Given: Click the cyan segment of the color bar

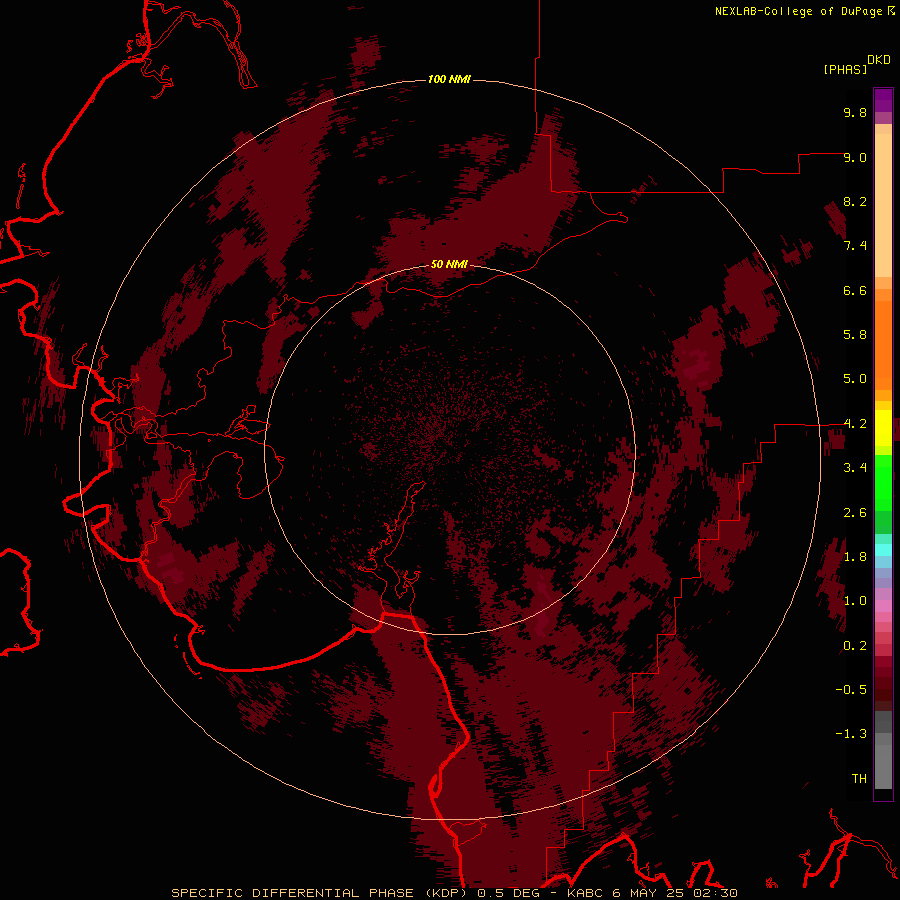Looking at the screenshot, I should coord(883,549).
